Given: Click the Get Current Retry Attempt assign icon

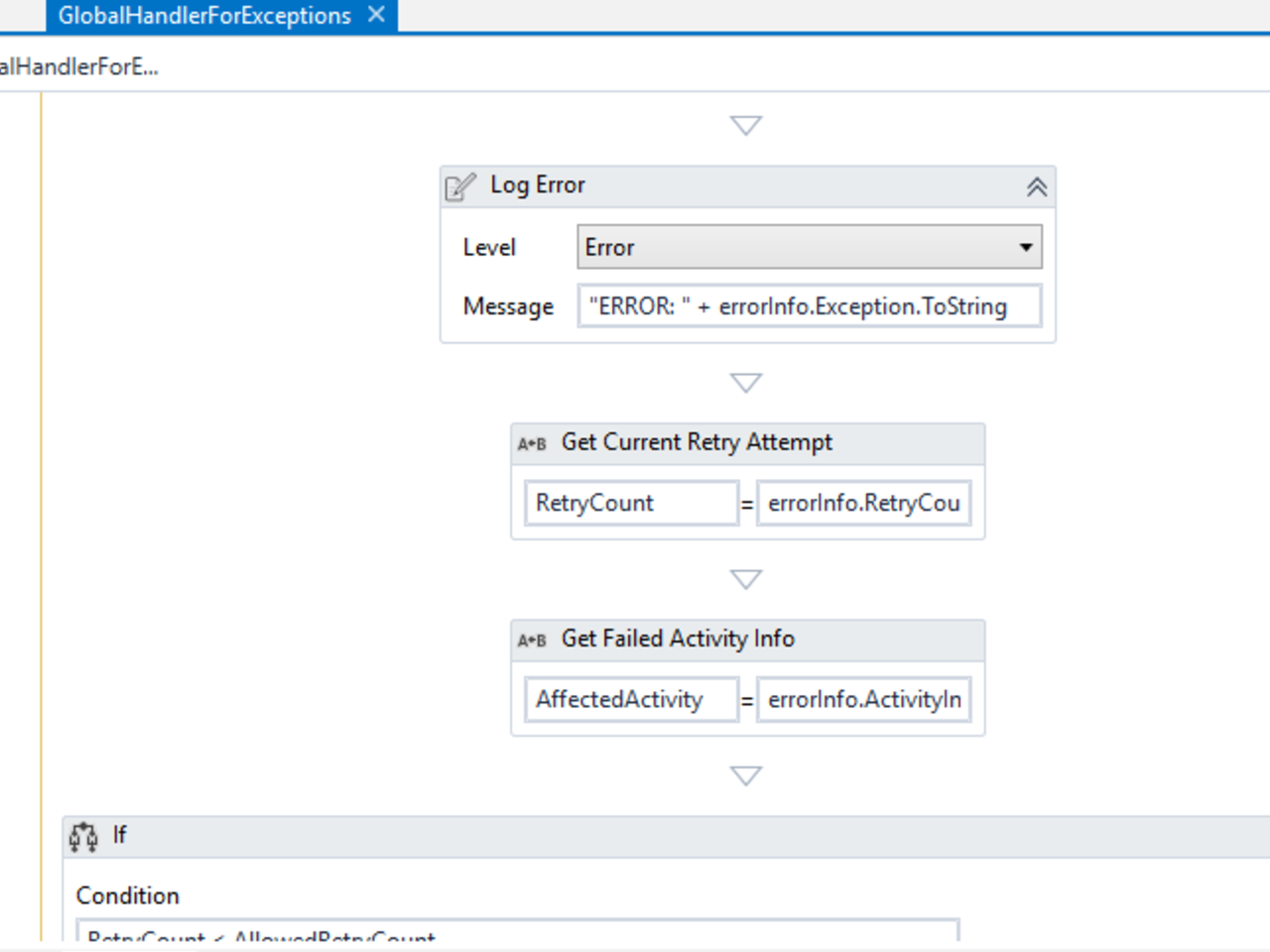Looking at the screenshot, I should (x=532, y=443).
